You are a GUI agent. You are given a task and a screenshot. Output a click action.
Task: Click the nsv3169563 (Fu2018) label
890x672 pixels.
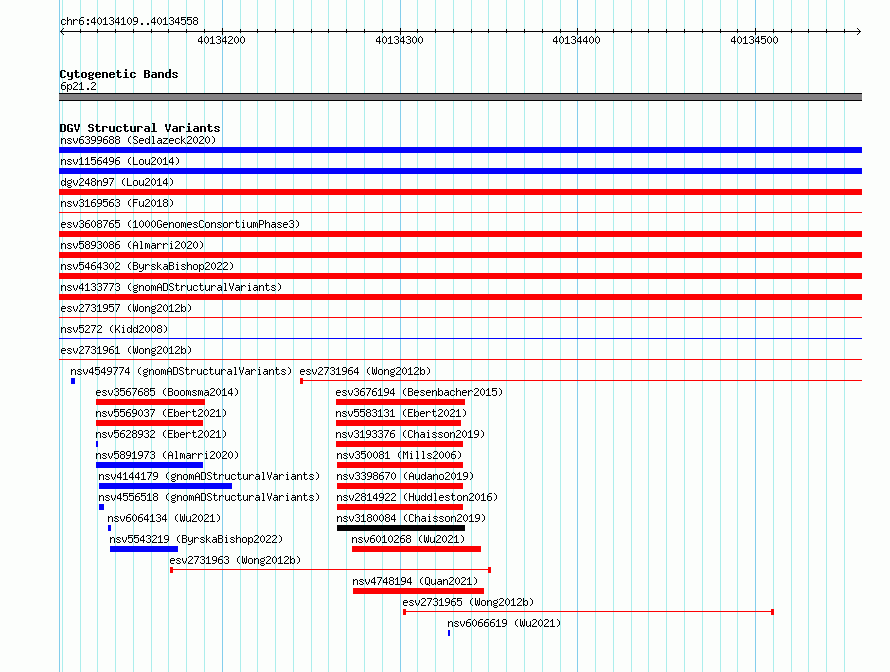117,203
